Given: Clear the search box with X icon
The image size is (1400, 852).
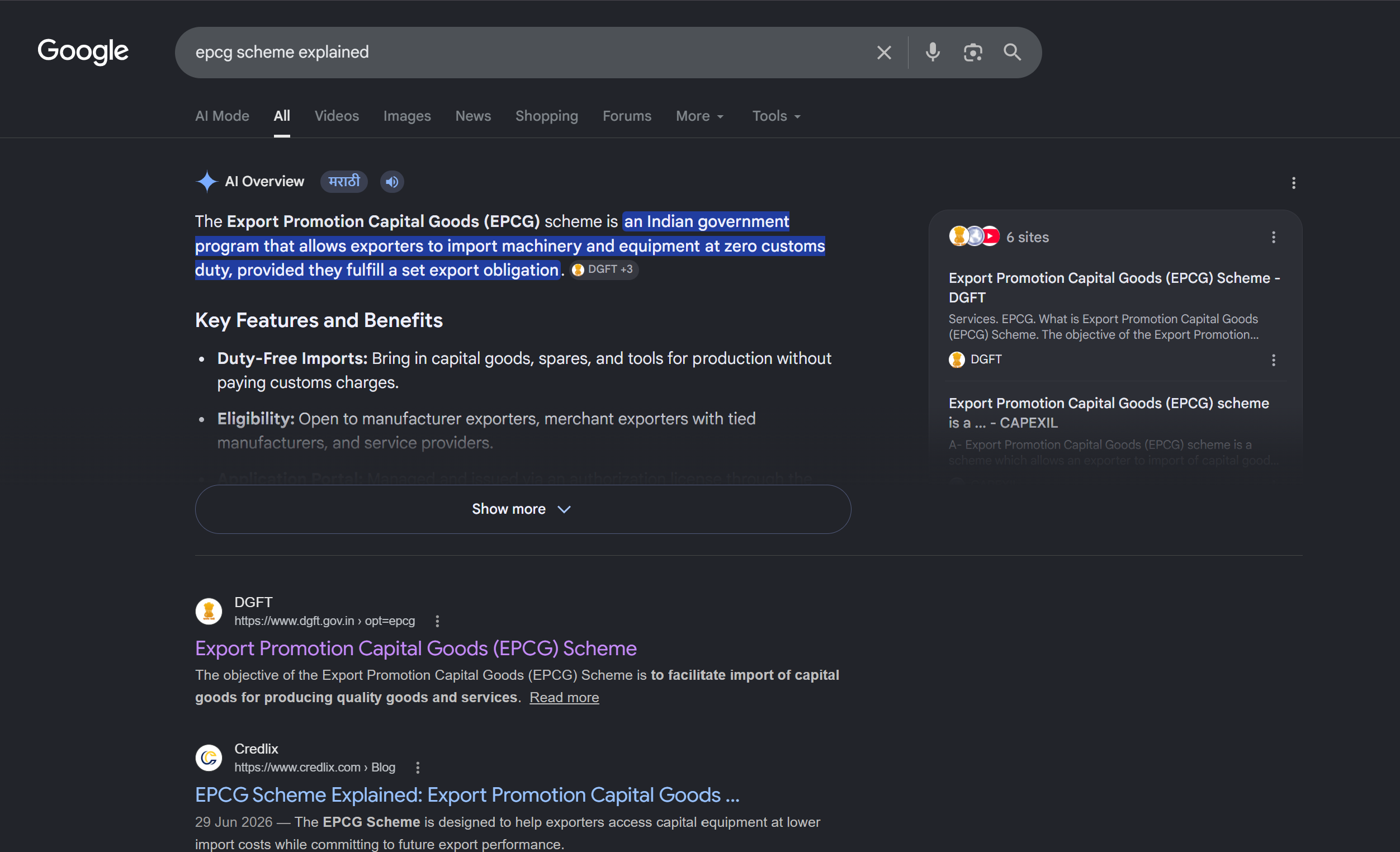Looking at the screenshot, I should click(883, 52).
